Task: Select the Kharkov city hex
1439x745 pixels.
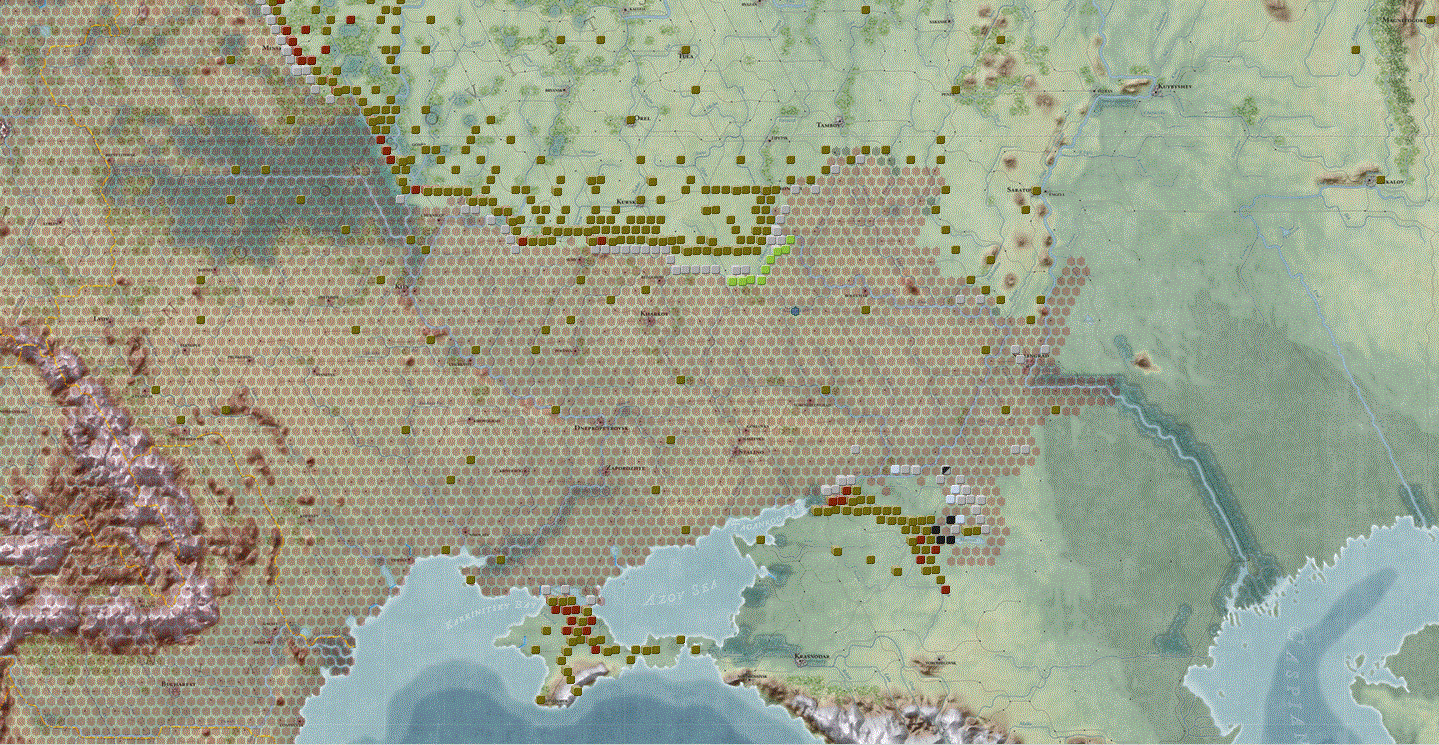Action: pyautogui.click(x=651, y=322)
